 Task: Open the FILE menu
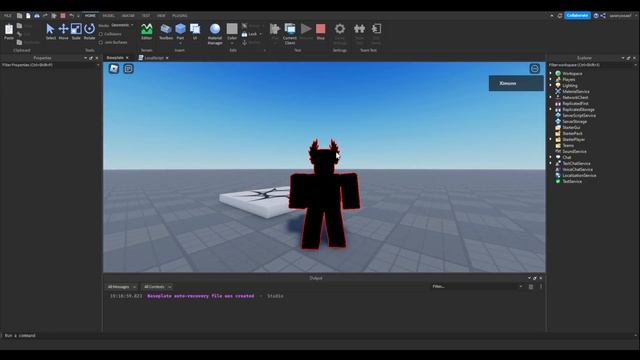click(x=7, y=16)
